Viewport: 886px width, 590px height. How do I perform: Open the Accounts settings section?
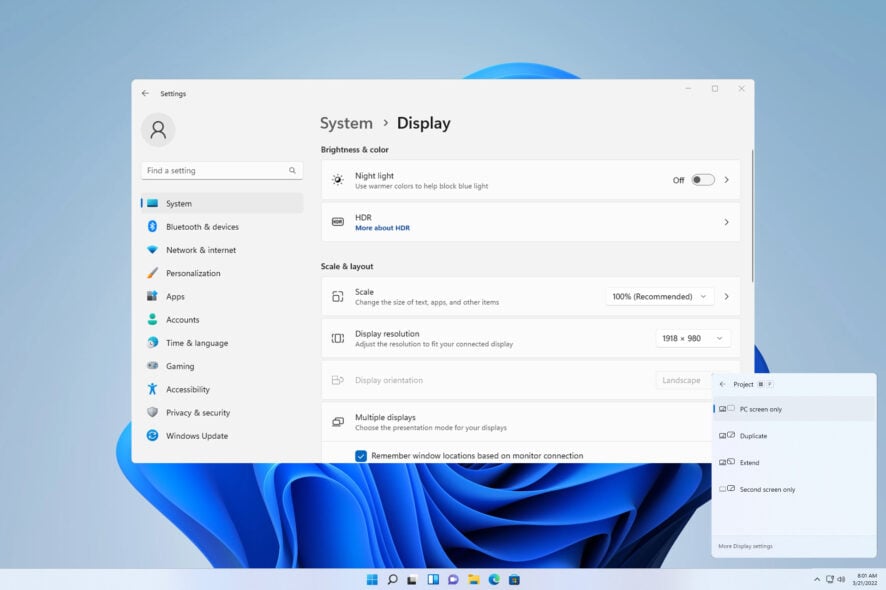pyautogui.click(x=222, y=319)
